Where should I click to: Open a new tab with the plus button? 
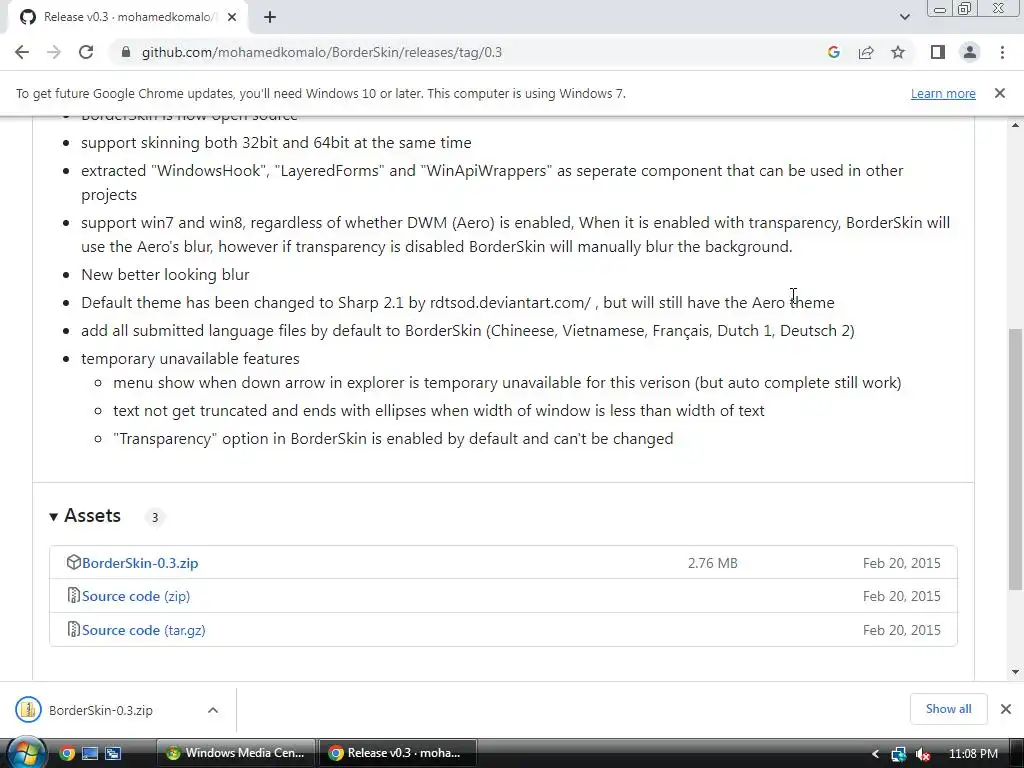pyautogui.click(x=270, y=18)
